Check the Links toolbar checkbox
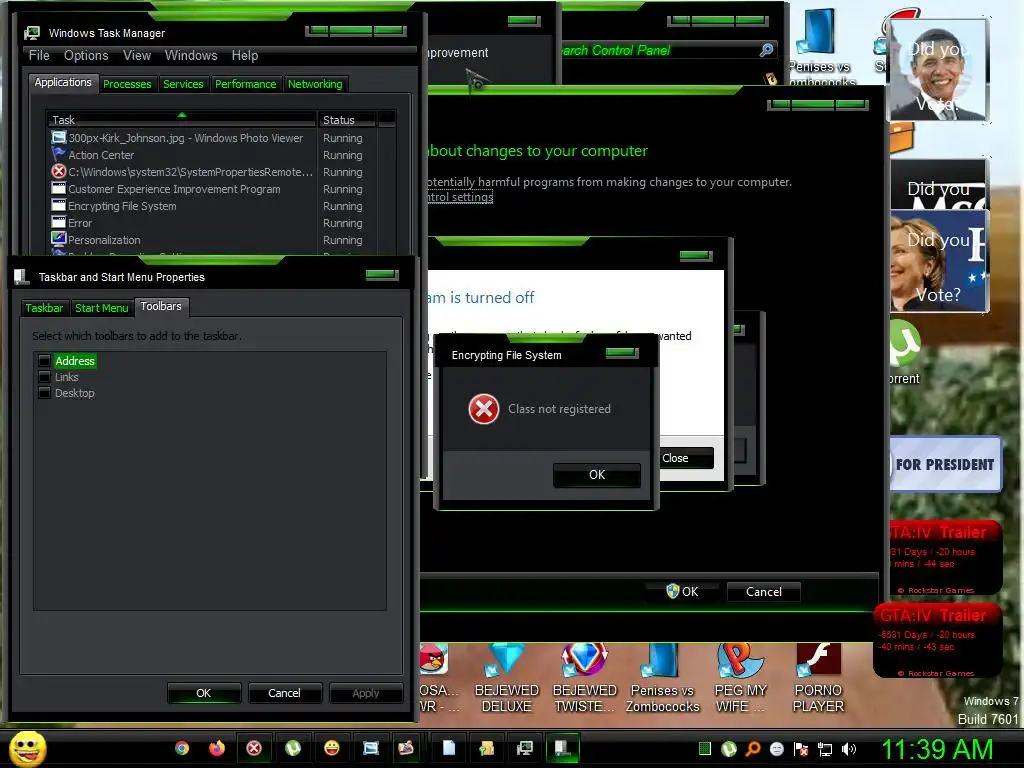1024x768 pixels. click(44, 377)
